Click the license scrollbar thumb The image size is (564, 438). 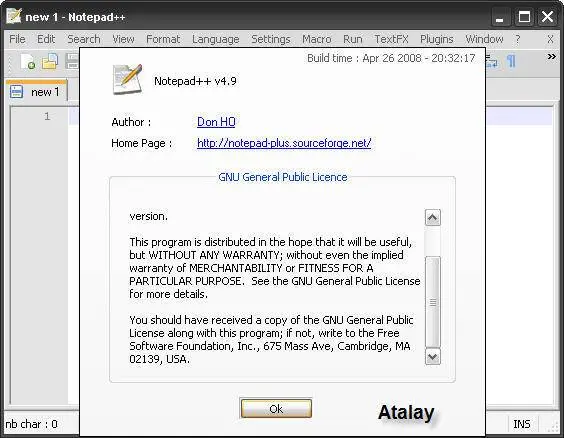tap(432, 302)
